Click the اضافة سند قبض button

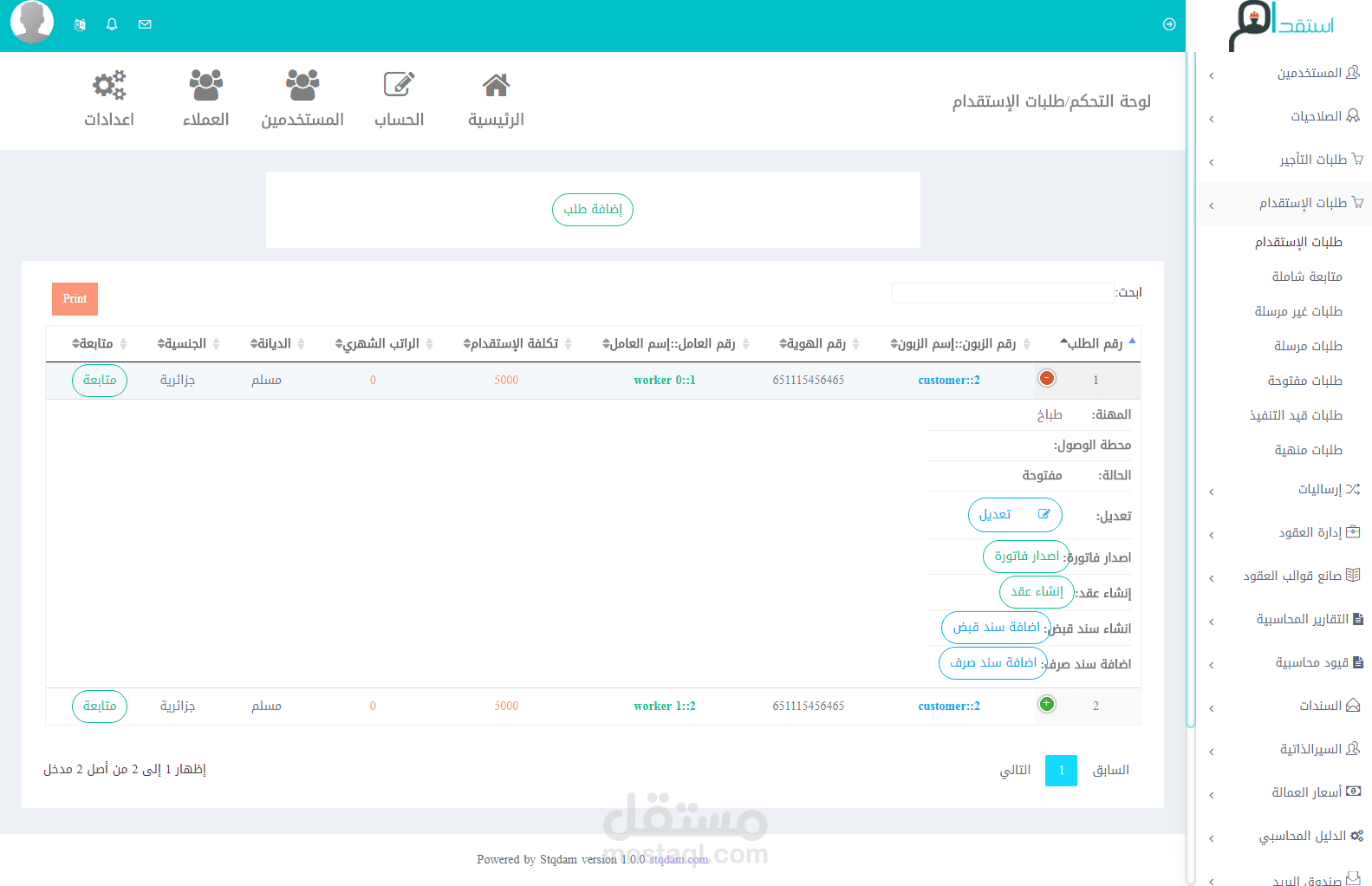[x=996, y=628]
